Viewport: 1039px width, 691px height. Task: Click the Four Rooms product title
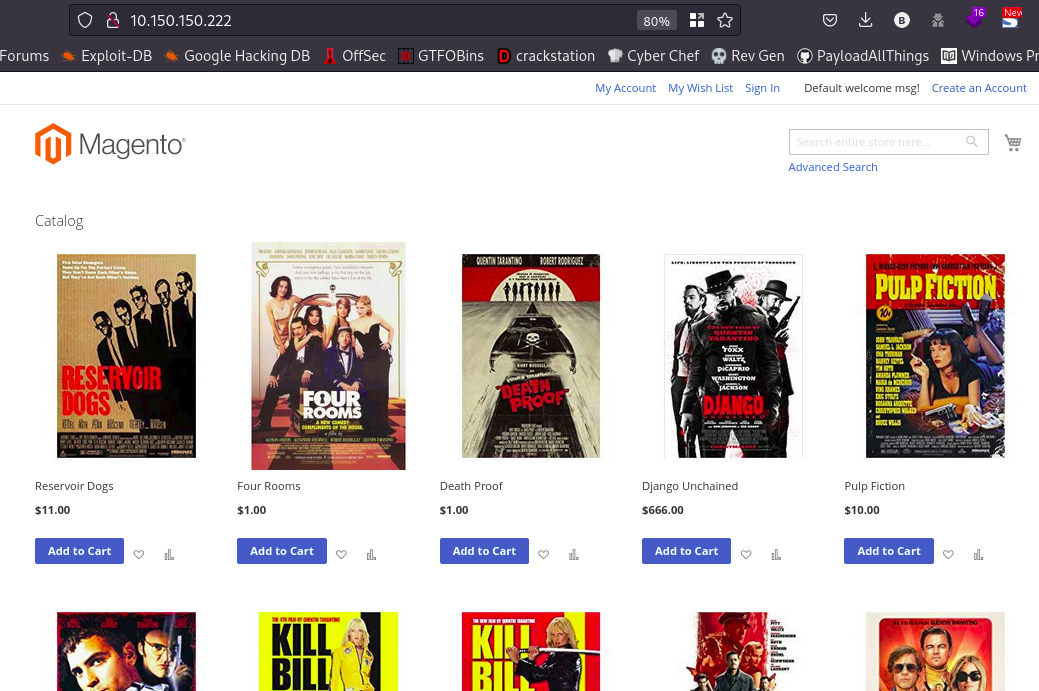(x=268, y=486)
